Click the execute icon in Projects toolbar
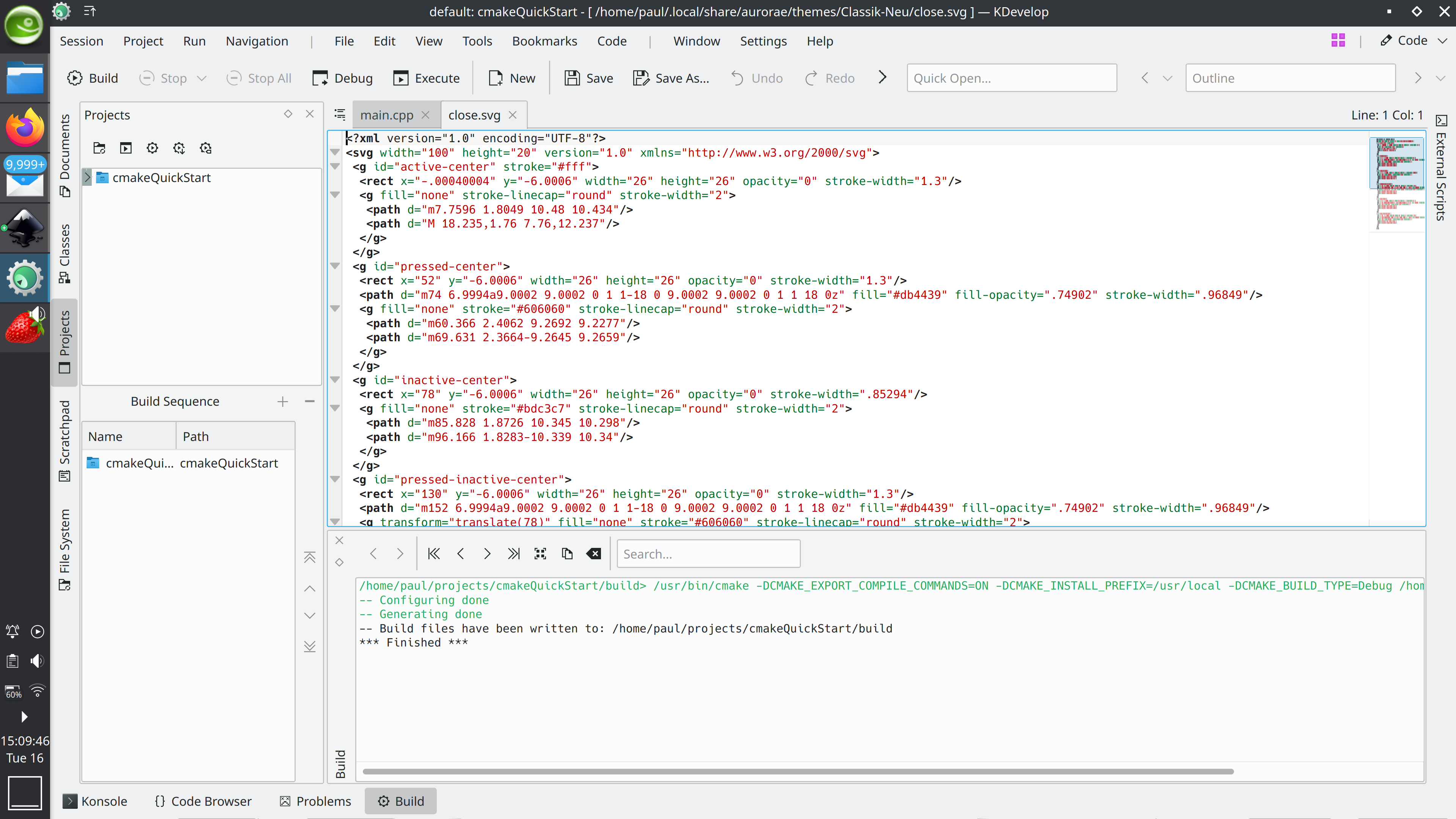Screen dimensions: 1456x819 pyautogui.click(x=126, y=148)
